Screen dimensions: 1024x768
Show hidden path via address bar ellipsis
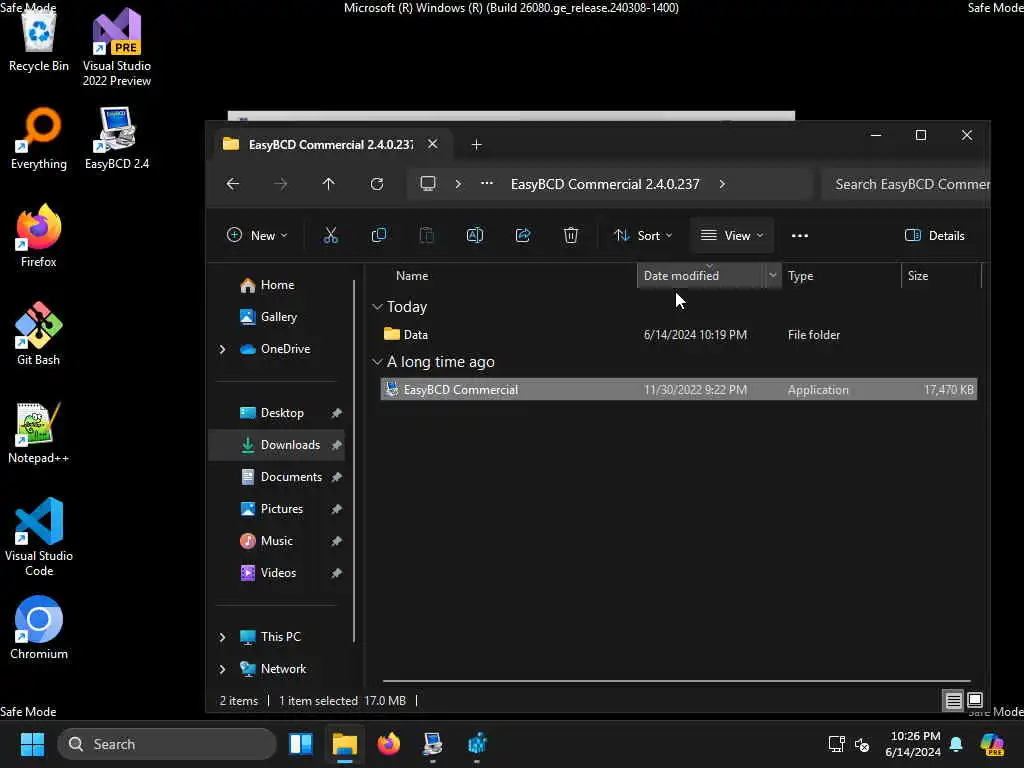coord(487,184)
